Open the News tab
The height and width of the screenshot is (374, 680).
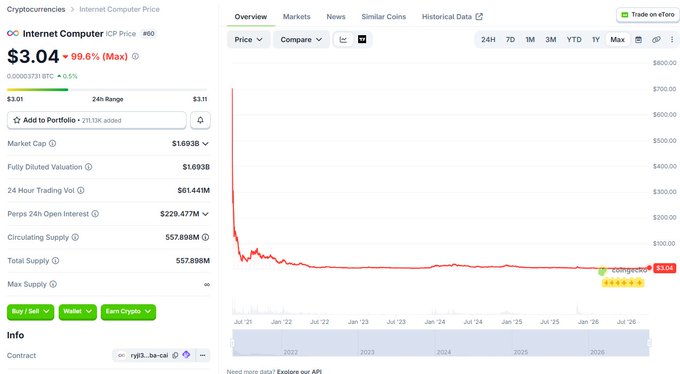(x=336, y=16)
